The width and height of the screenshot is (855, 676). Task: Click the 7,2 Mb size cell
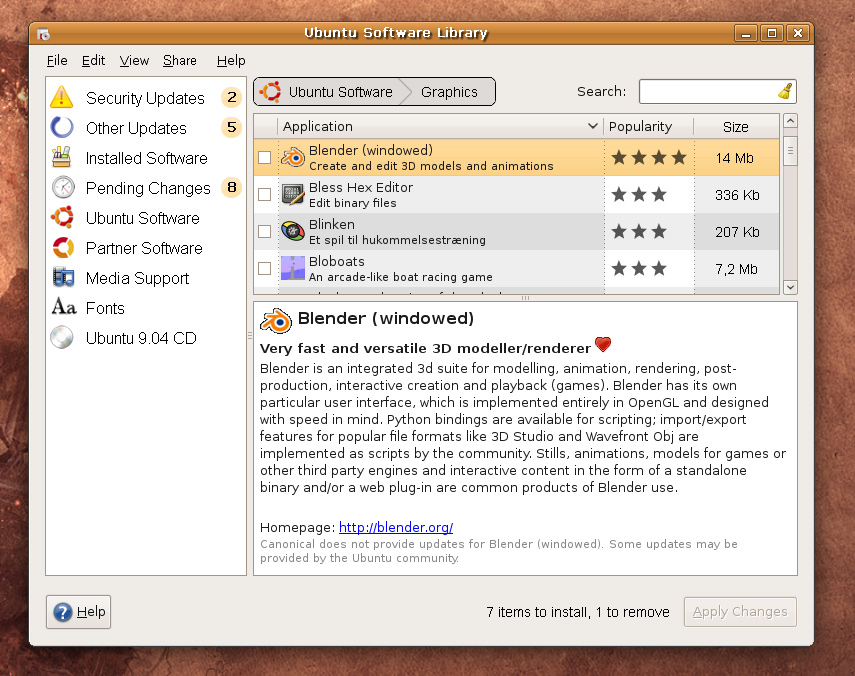pos(736,269)
